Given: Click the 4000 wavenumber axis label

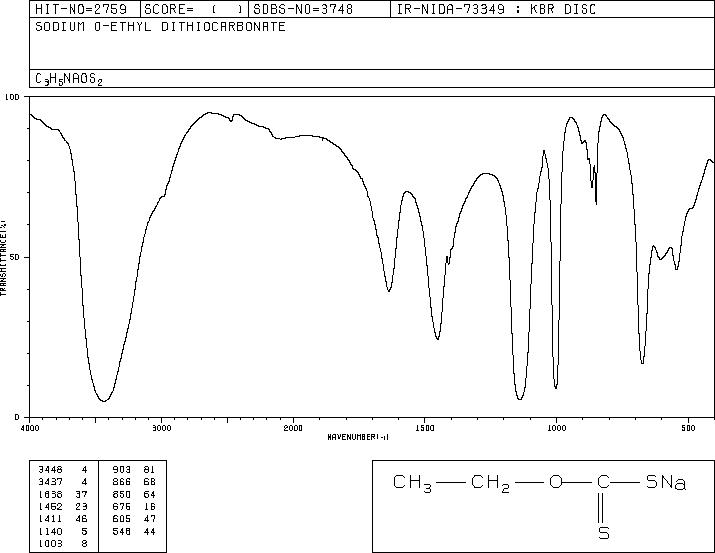Looking at the screenshot, I should click(30, 428).
